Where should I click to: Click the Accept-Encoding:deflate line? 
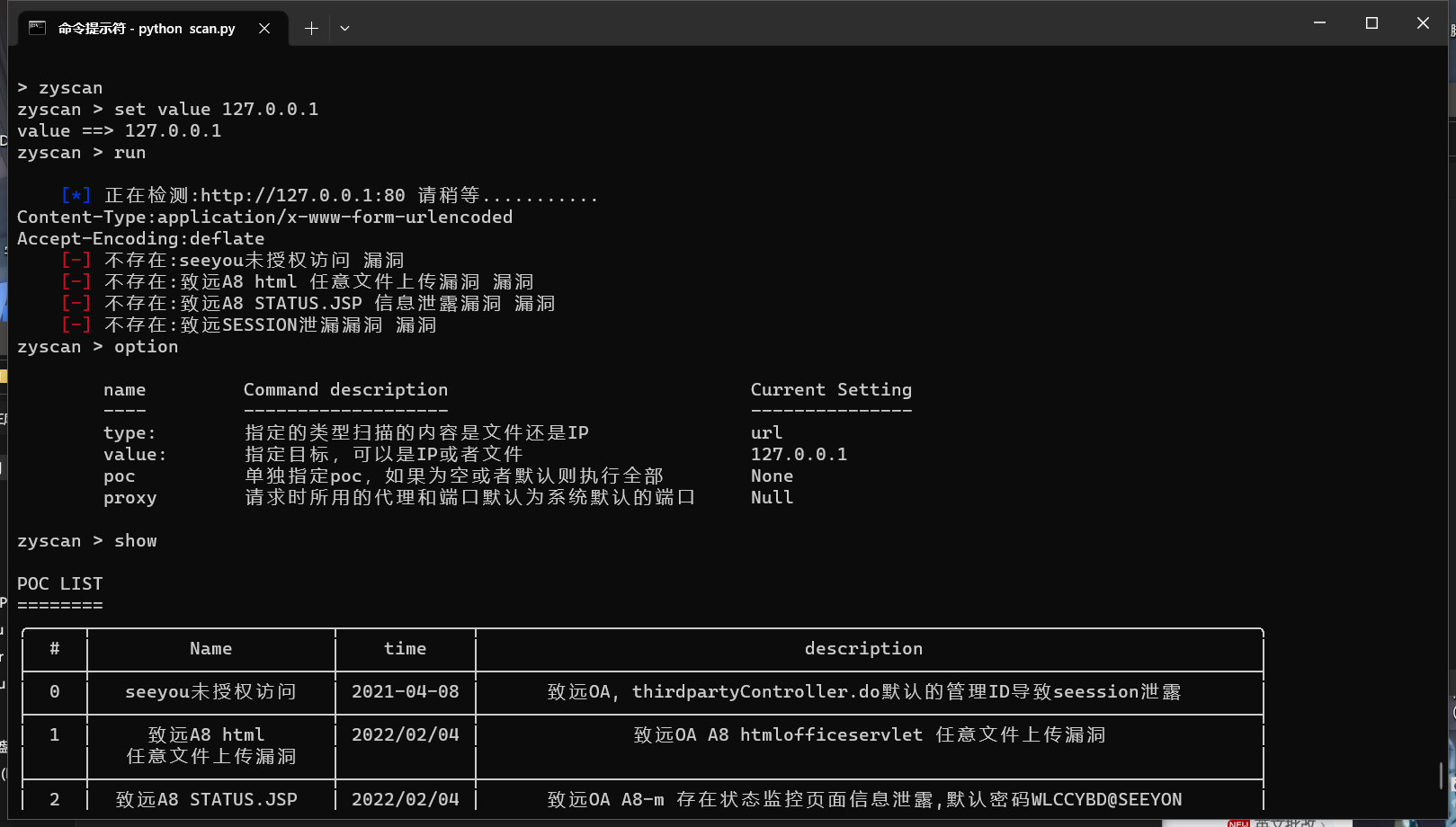coord(140,239)
